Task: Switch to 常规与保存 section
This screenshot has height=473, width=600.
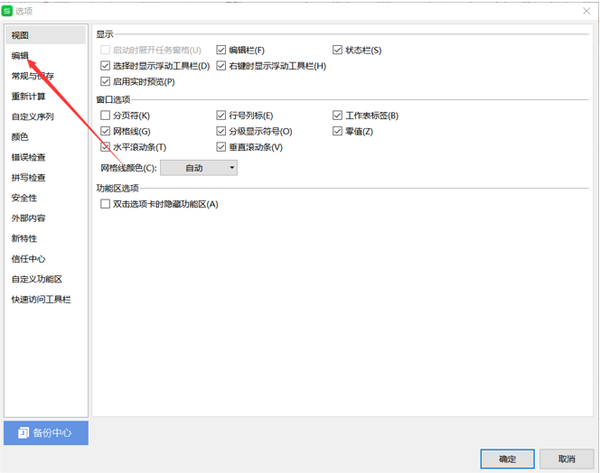Action: pyautogui.click(x=32, y=76)
